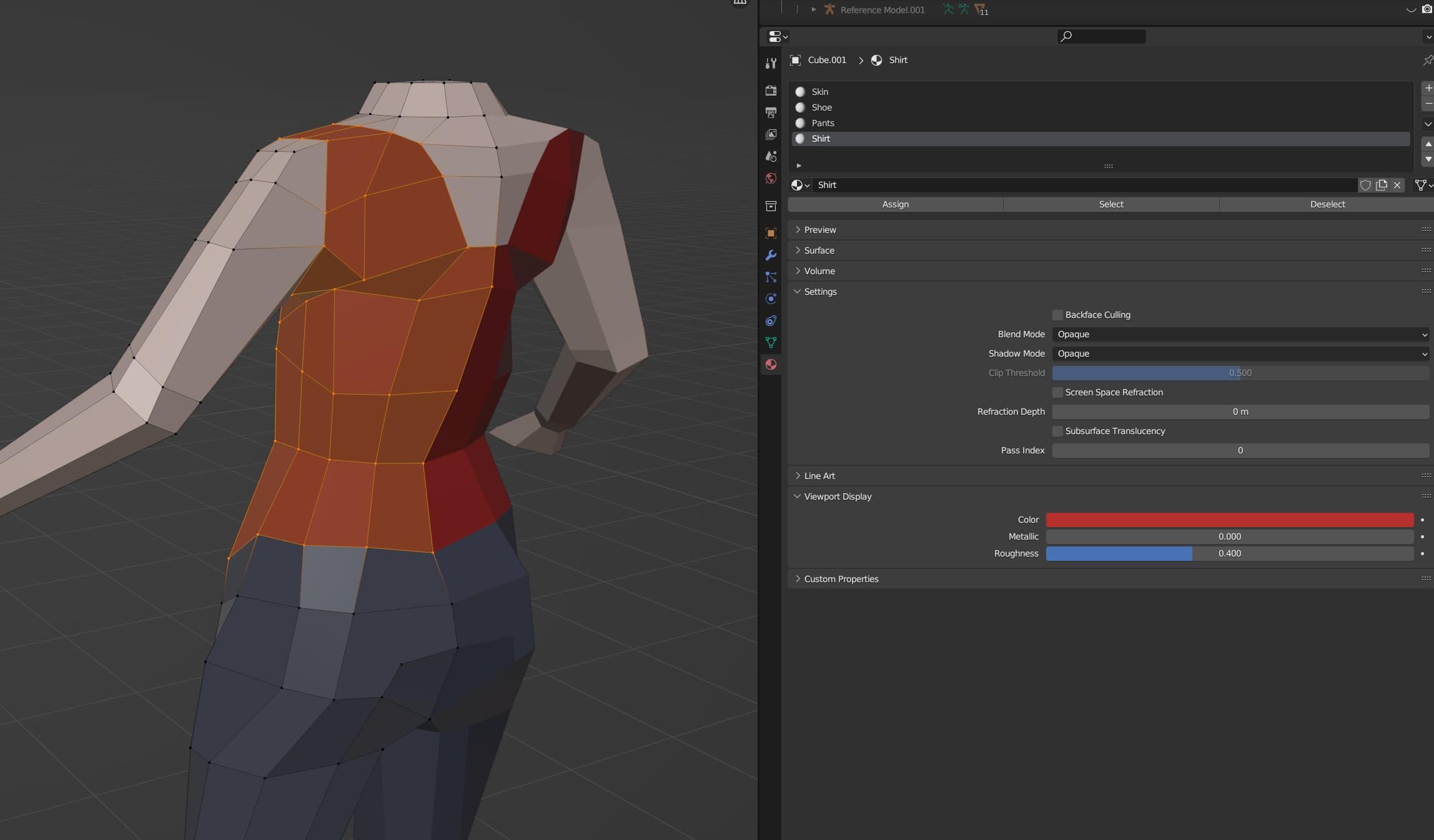
Task: Click the red viewport Color swatch
Action: (1230, 520)
